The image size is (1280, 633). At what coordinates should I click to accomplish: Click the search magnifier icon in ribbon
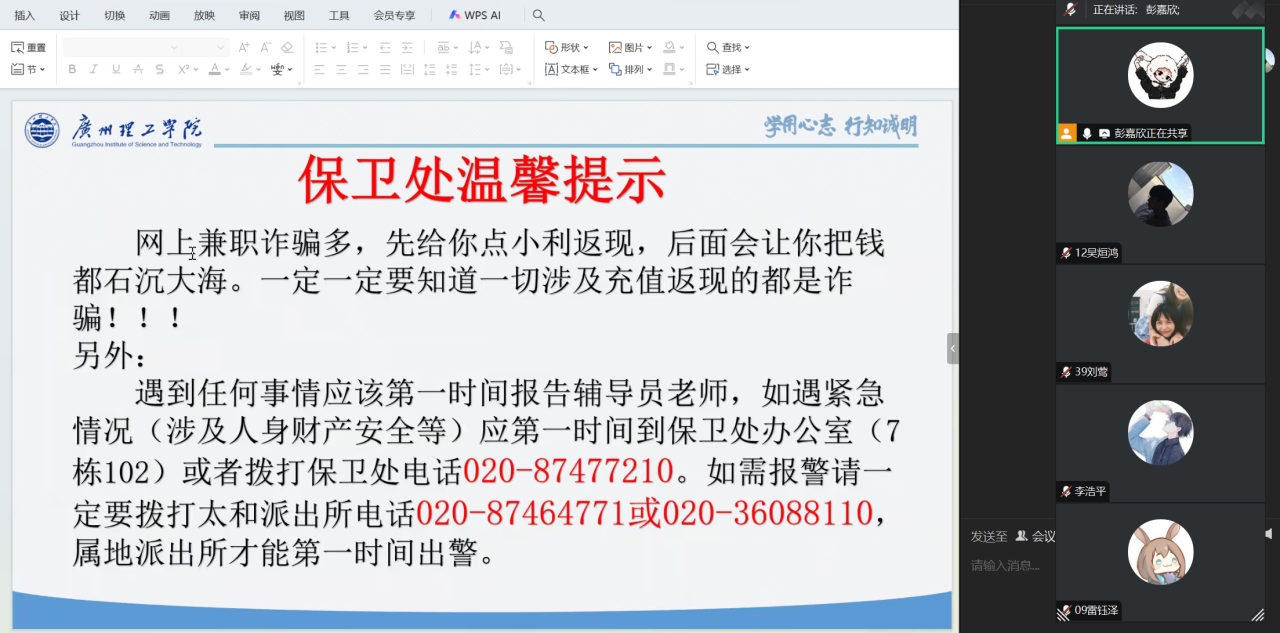pyautogui.click(x=539, y=15)
